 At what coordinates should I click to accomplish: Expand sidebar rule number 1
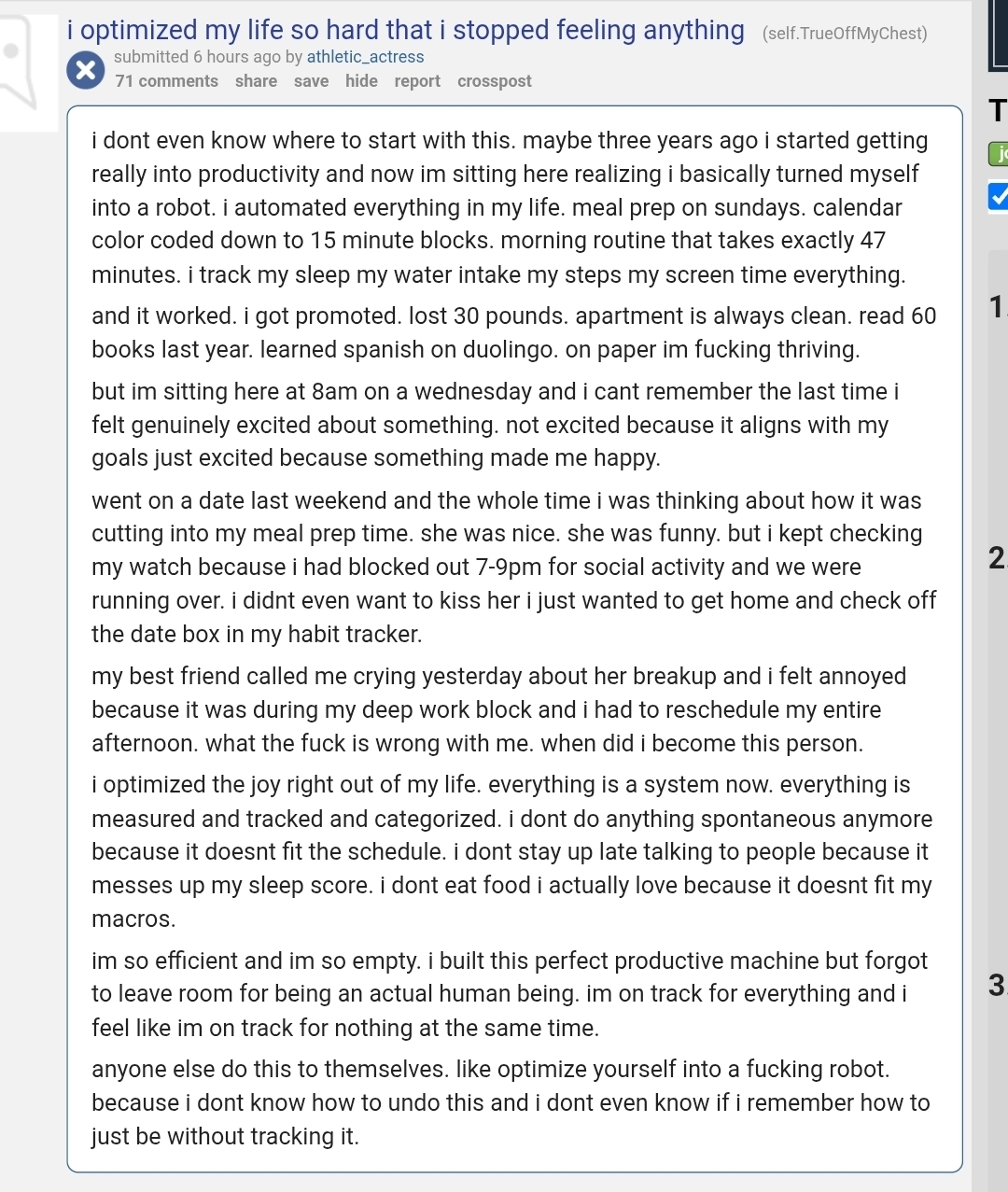tap(997, 306)
